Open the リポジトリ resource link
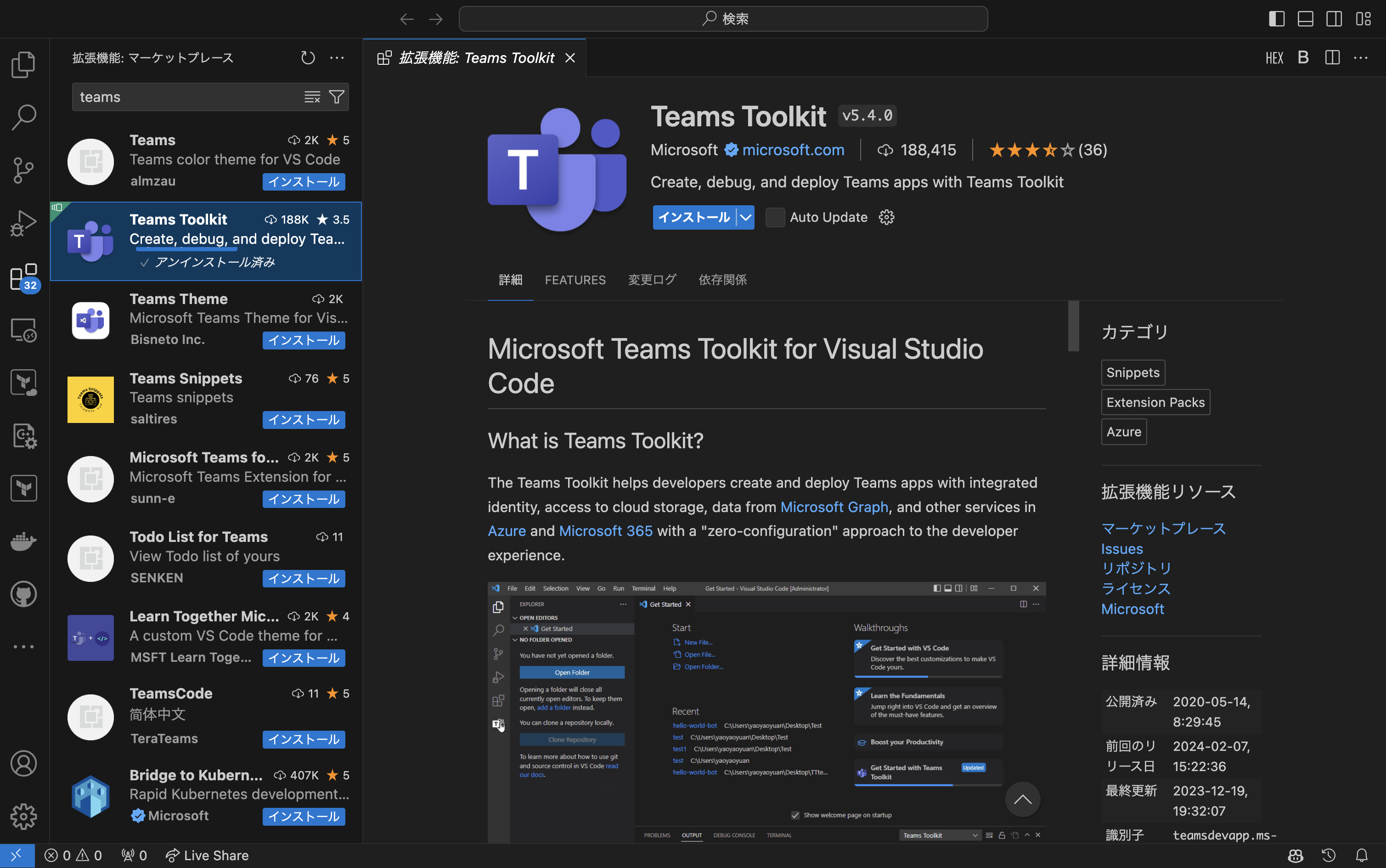Screen dimensions: 1386x868 1136,569
